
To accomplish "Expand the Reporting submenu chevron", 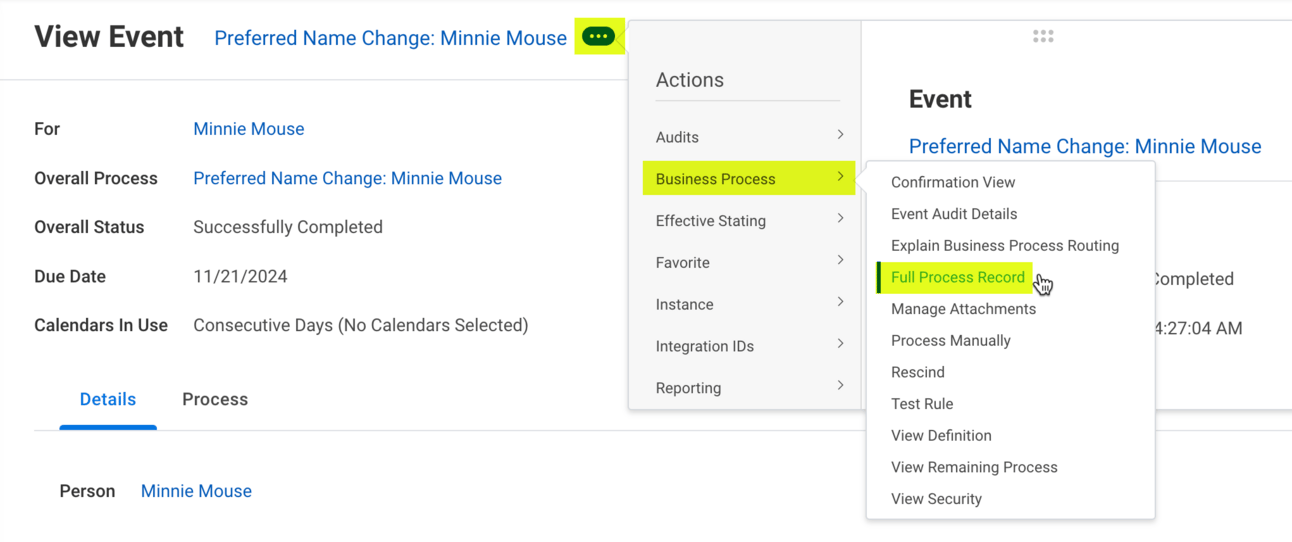I will click(840, 386).
